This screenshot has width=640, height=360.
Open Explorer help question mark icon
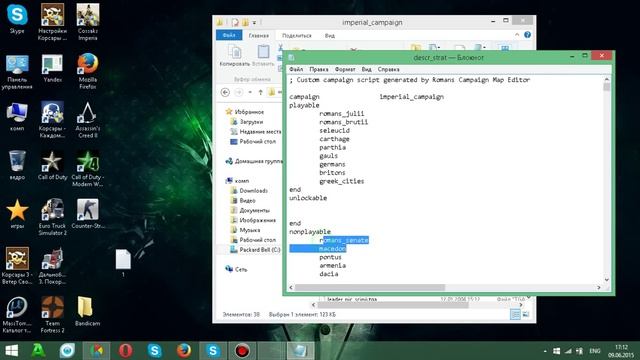tap(527, 35)
